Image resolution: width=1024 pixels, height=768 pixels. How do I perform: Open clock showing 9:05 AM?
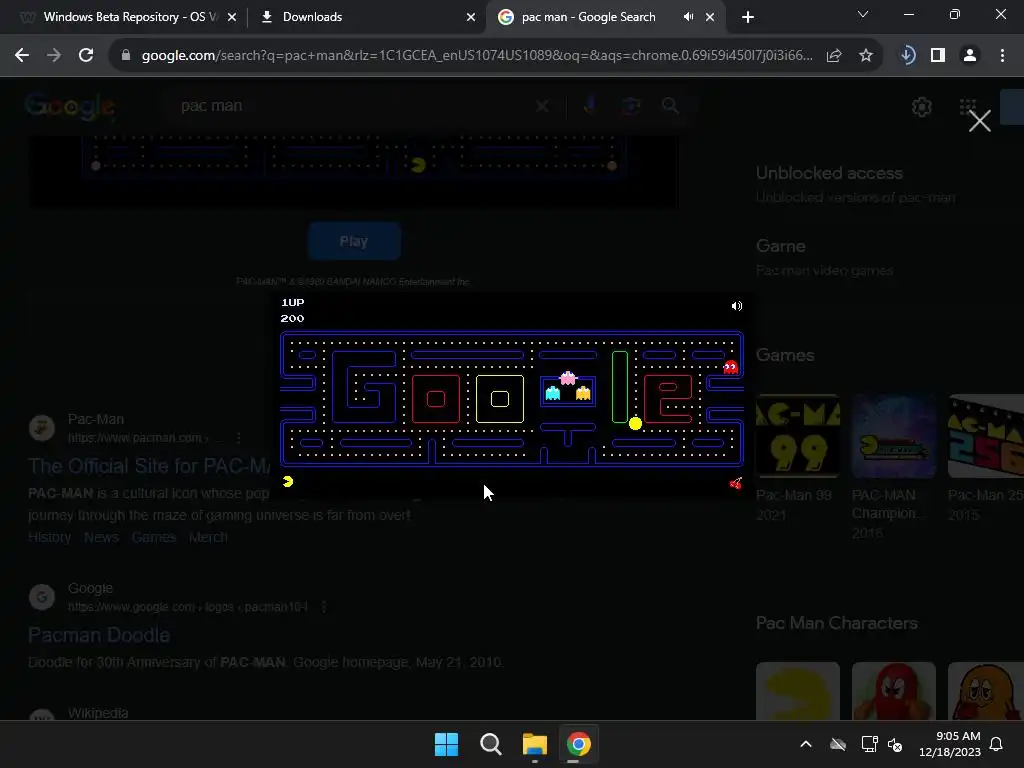(950, 744)
